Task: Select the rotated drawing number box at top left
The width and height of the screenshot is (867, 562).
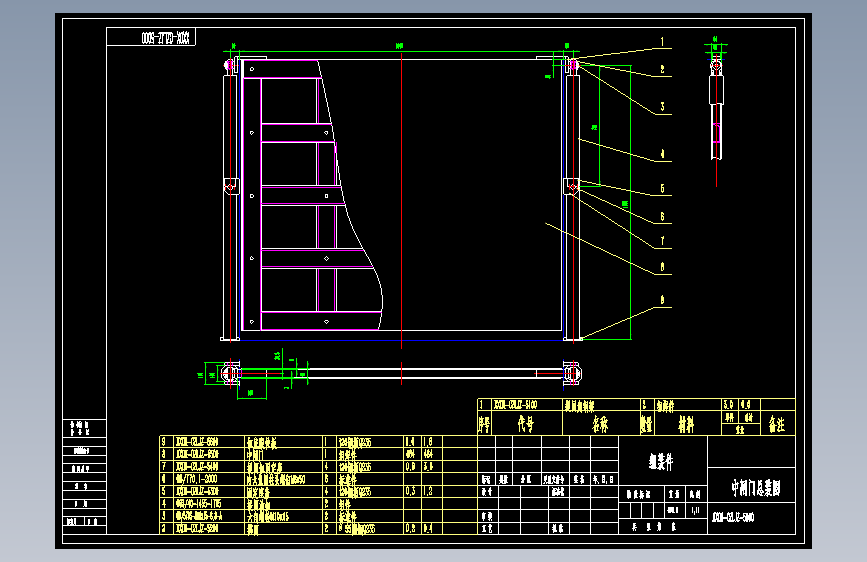Action: point(151,37)
